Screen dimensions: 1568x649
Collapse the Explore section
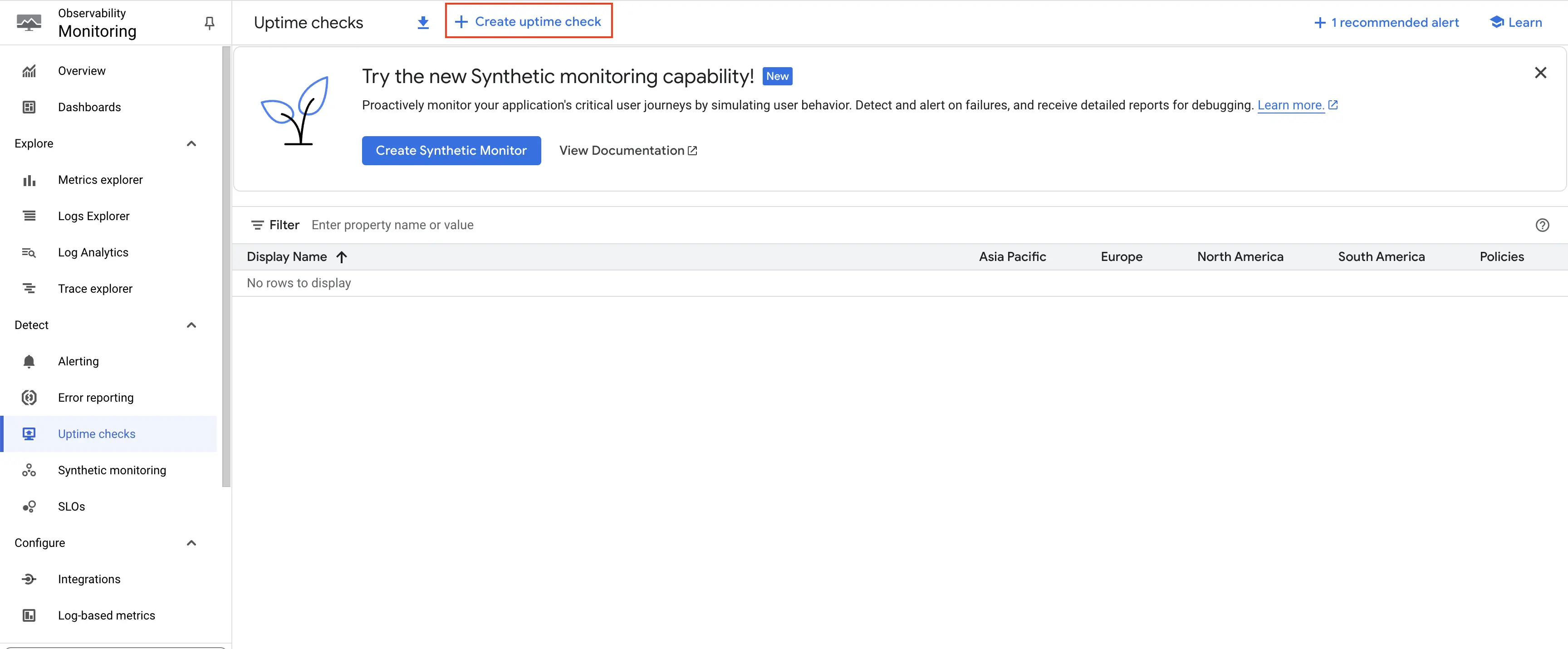click(x=191, y=144)
